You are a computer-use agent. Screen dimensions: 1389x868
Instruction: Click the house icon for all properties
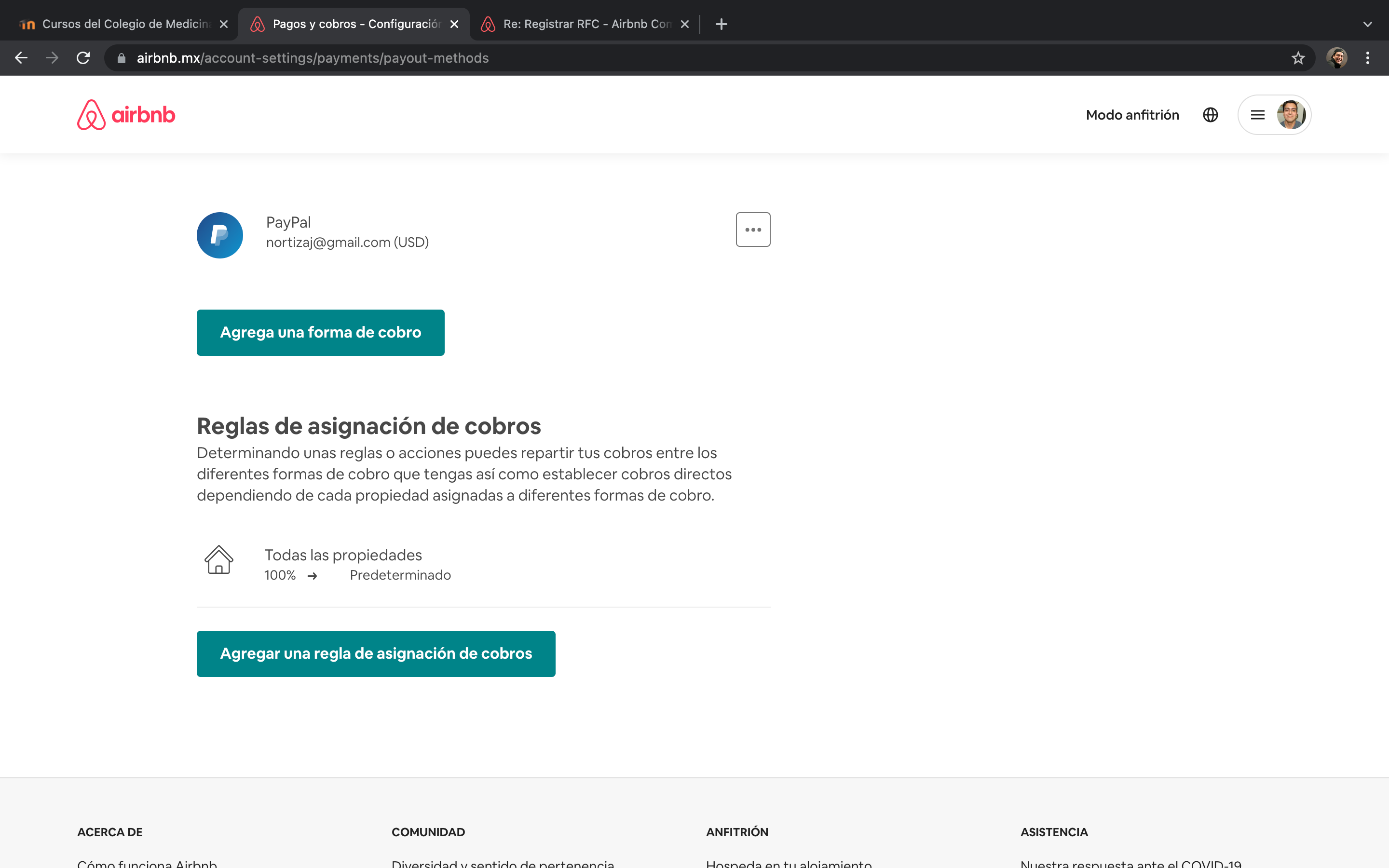[x=218, y=560]
